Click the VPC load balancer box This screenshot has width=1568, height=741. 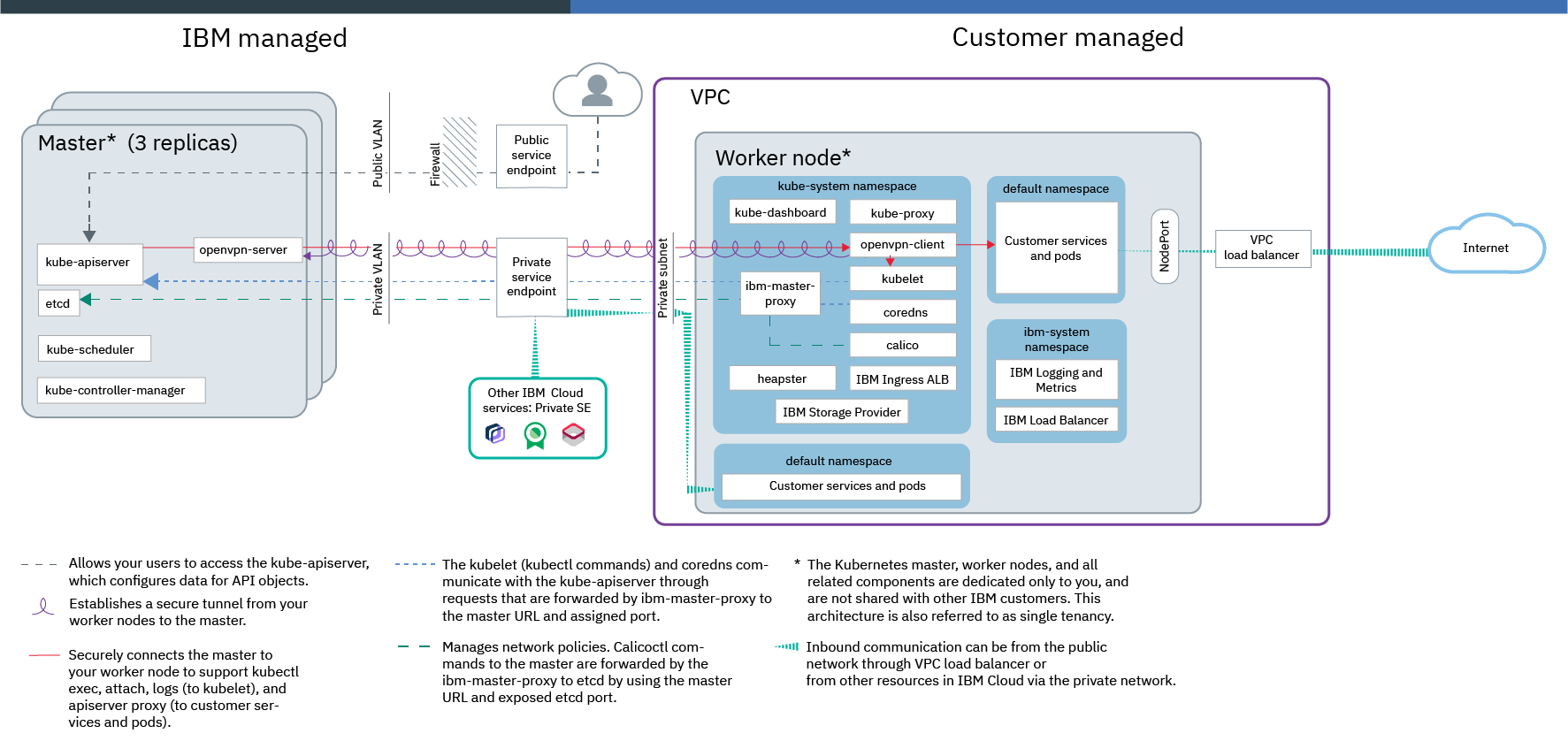click(1263, 247)
